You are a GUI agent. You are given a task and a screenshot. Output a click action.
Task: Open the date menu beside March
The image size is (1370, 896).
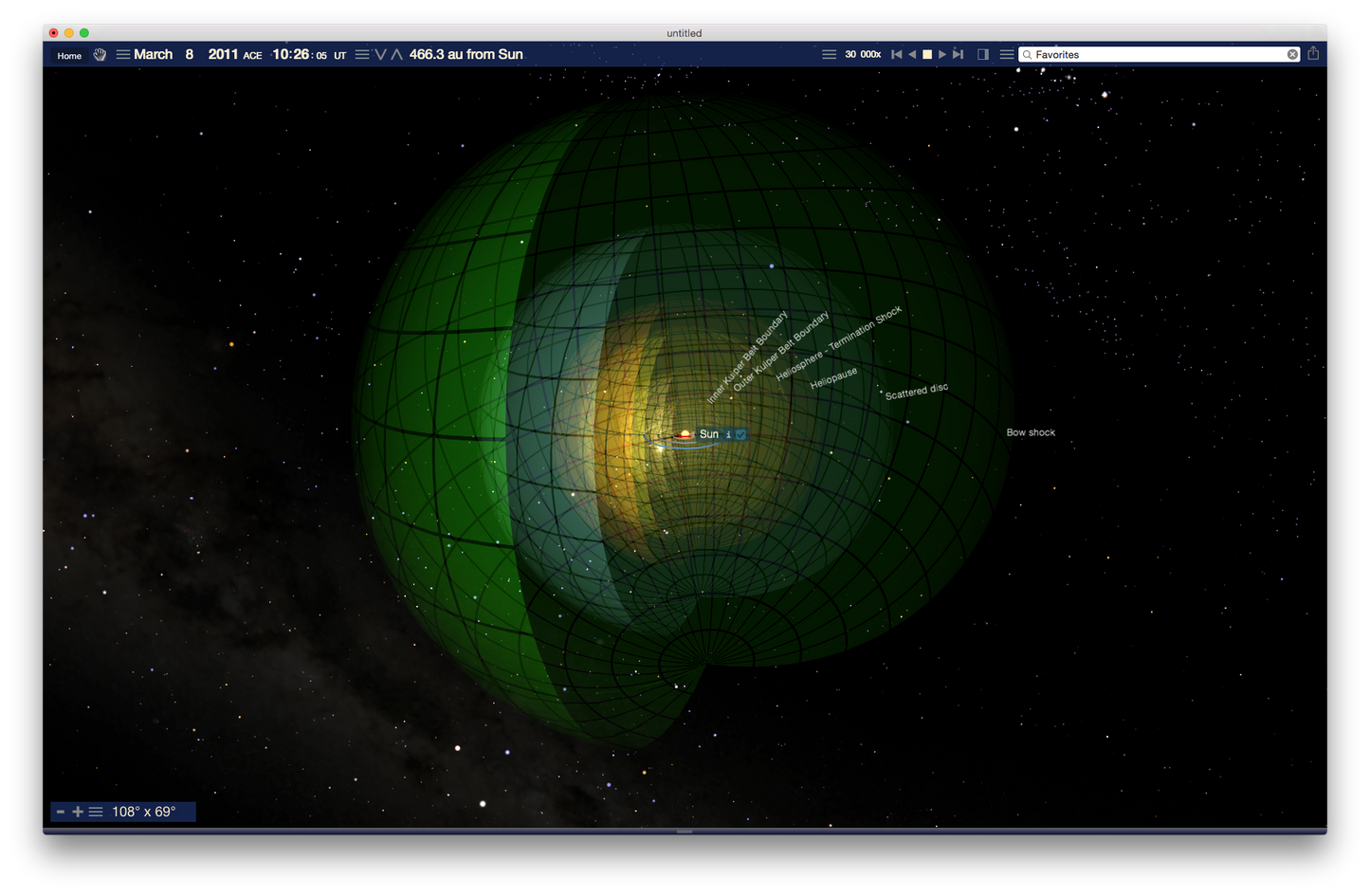123,55
